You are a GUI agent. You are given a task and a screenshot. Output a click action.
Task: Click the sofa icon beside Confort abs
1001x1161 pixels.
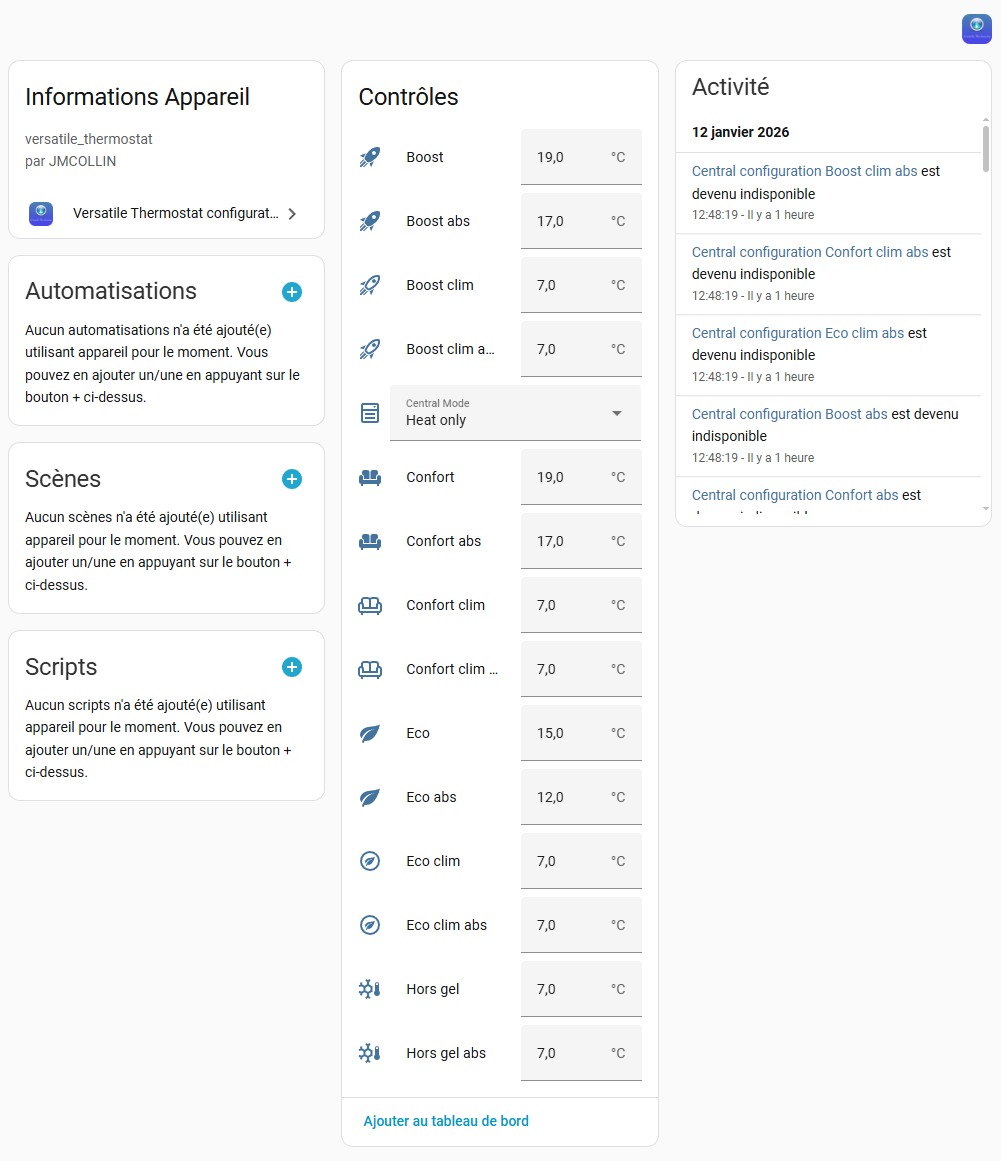click(369, 541)
